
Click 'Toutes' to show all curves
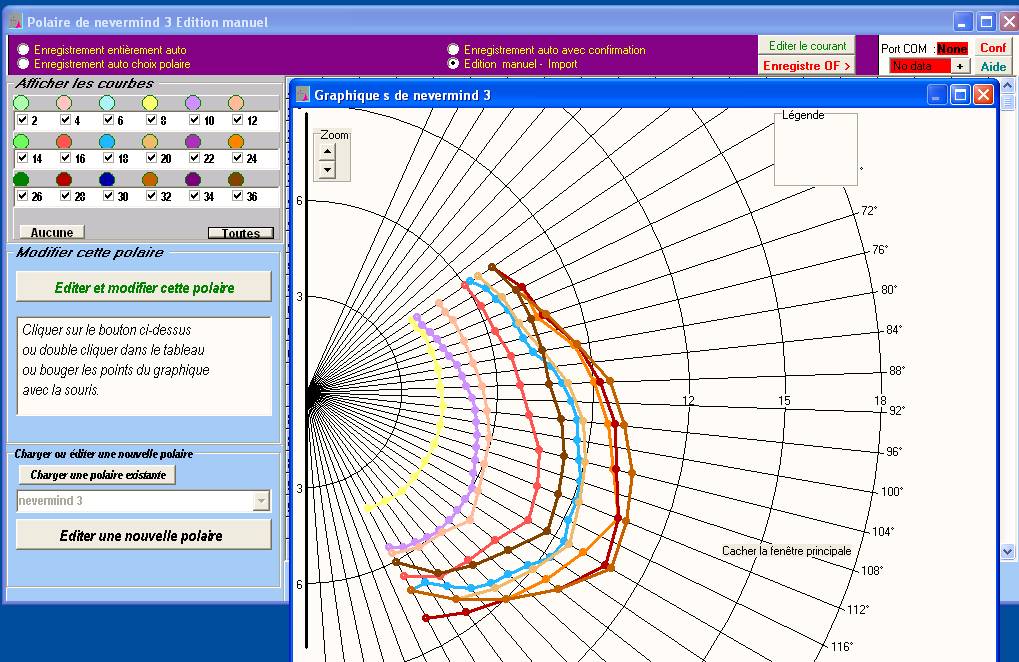(x=240, y=233)
